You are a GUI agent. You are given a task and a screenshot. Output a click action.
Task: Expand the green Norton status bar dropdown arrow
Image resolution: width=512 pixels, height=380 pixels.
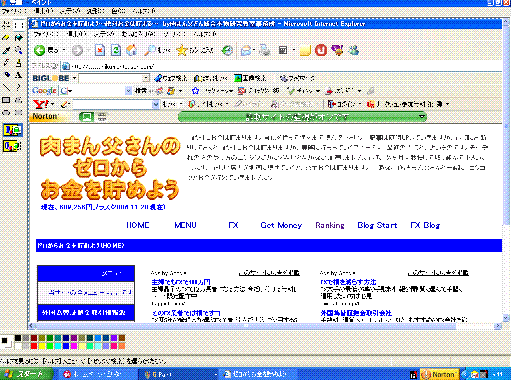422,117
